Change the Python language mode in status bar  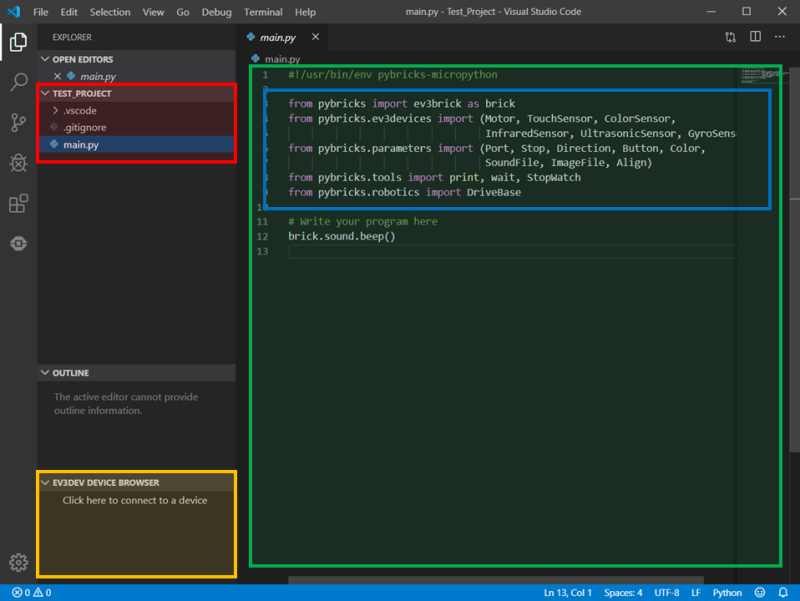click(727, 593)
